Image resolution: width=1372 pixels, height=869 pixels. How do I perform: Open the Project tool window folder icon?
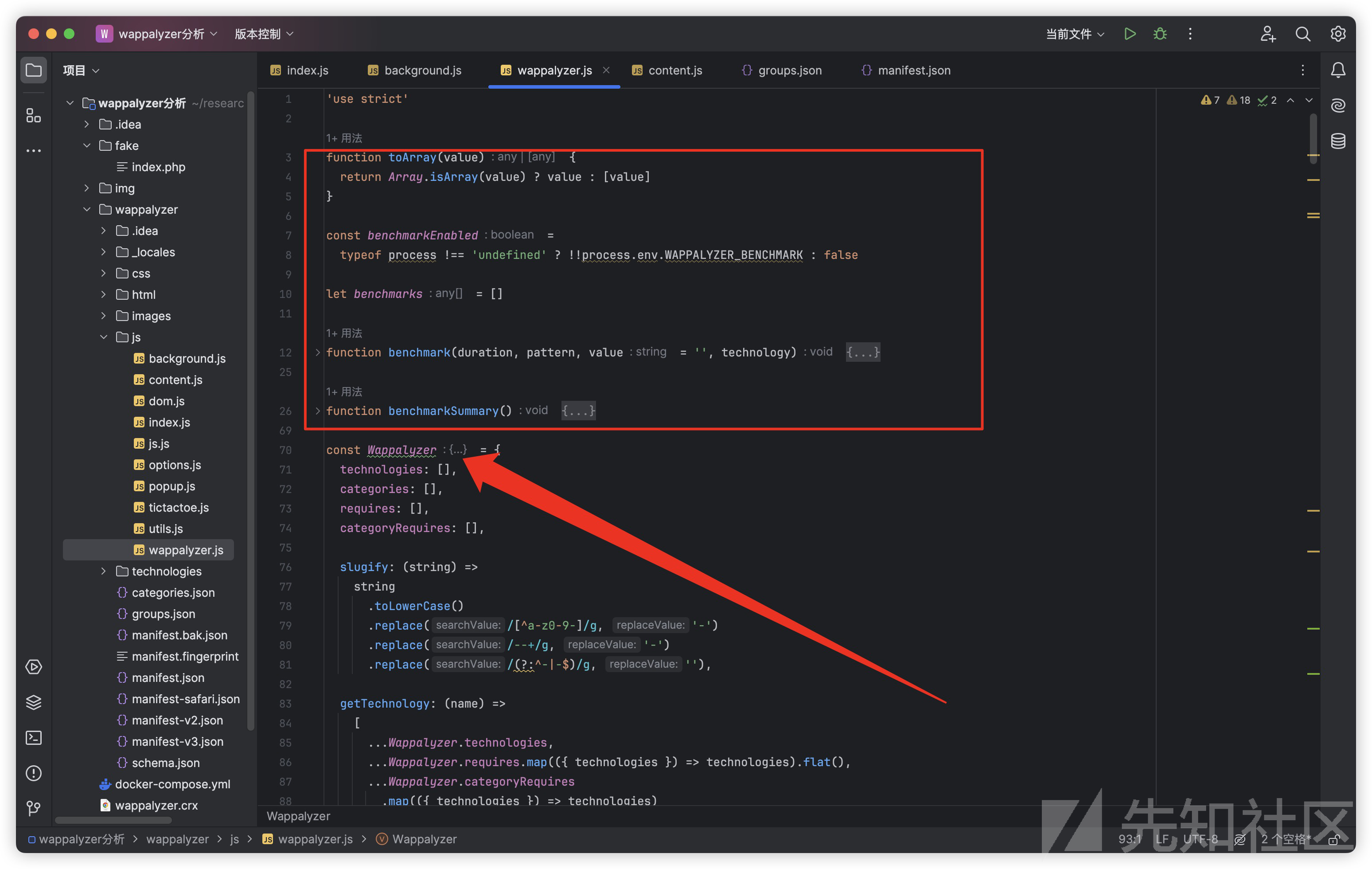click(x=34, y=70)
